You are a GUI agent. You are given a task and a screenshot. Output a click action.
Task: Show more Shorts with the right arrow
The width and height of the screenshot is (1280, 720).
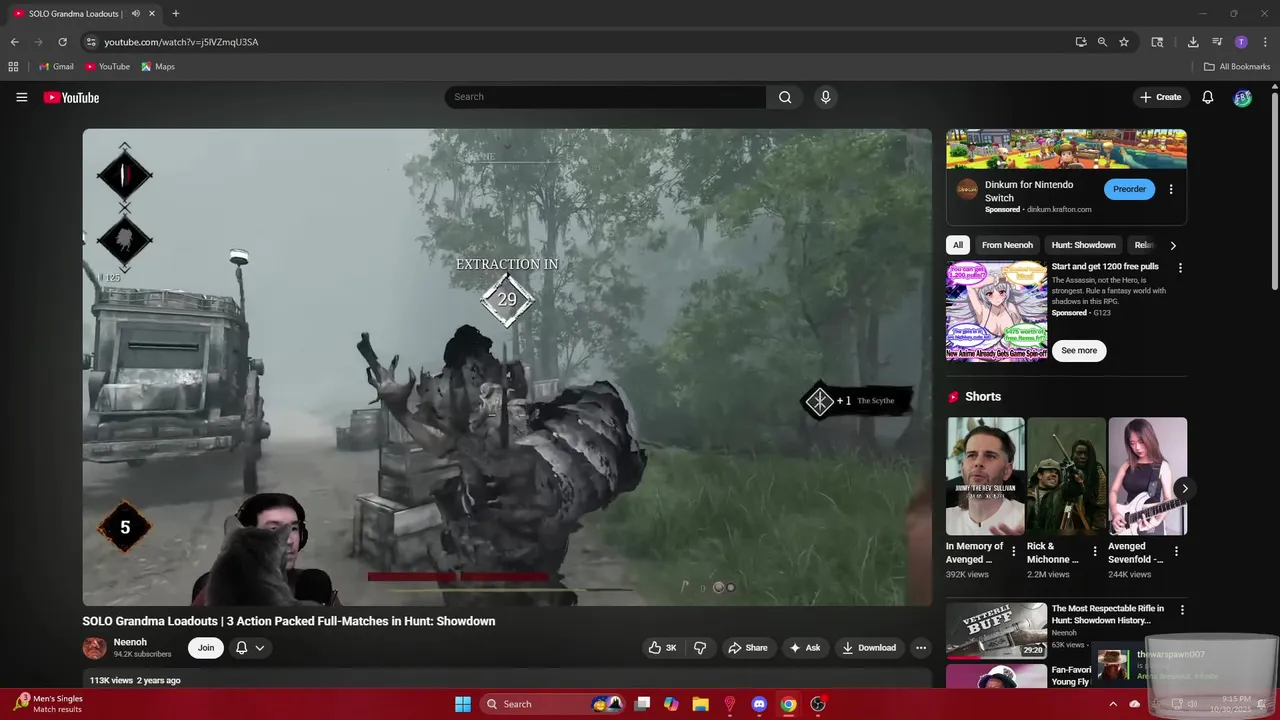1184,488
